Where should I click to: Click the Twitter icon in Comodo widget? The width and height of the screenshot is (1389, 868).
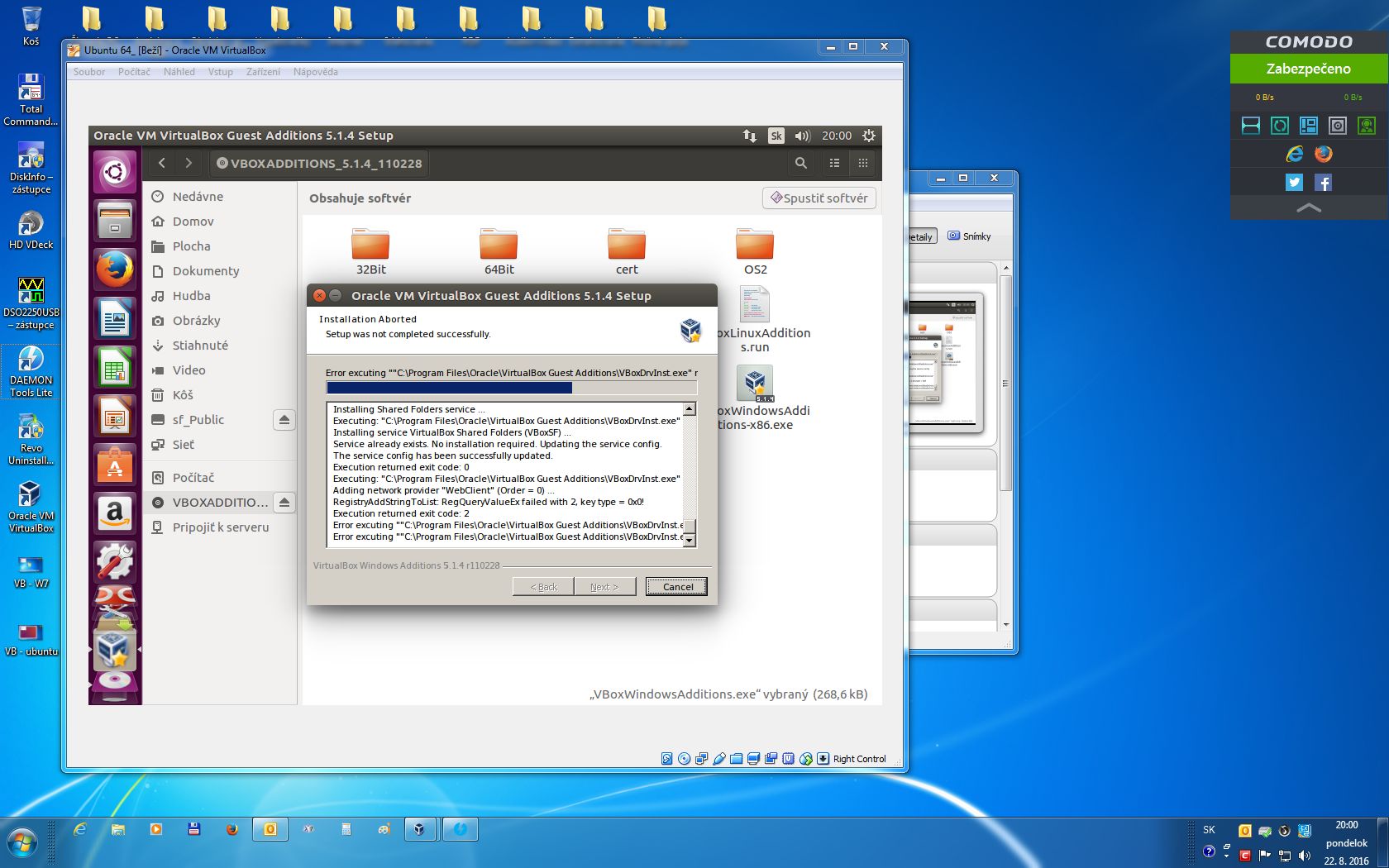click(1294, 183)
